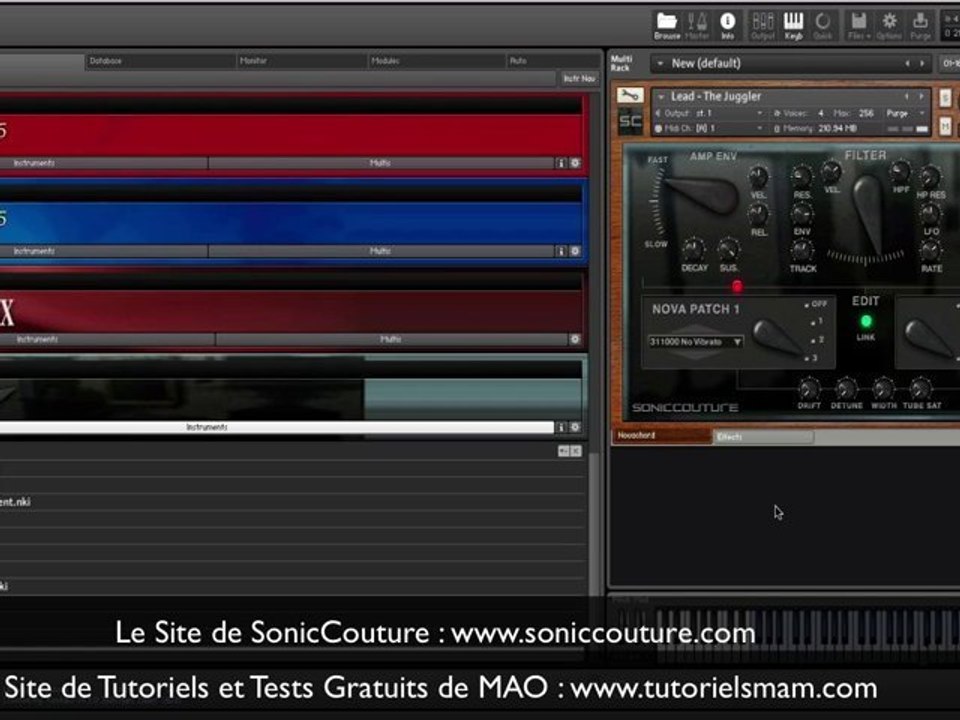Adjust the HPF knob
This screenshot has height=720, width=960.
pyautogui.click(x=900, y=171)
